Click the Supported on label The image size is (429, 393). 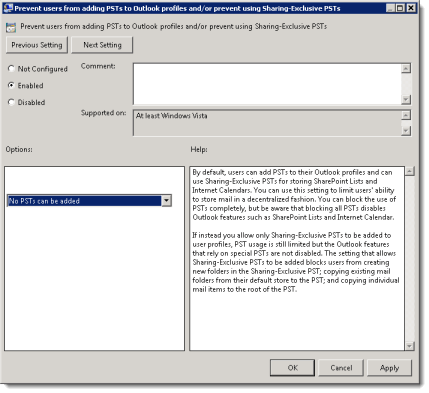coord(103,113)
